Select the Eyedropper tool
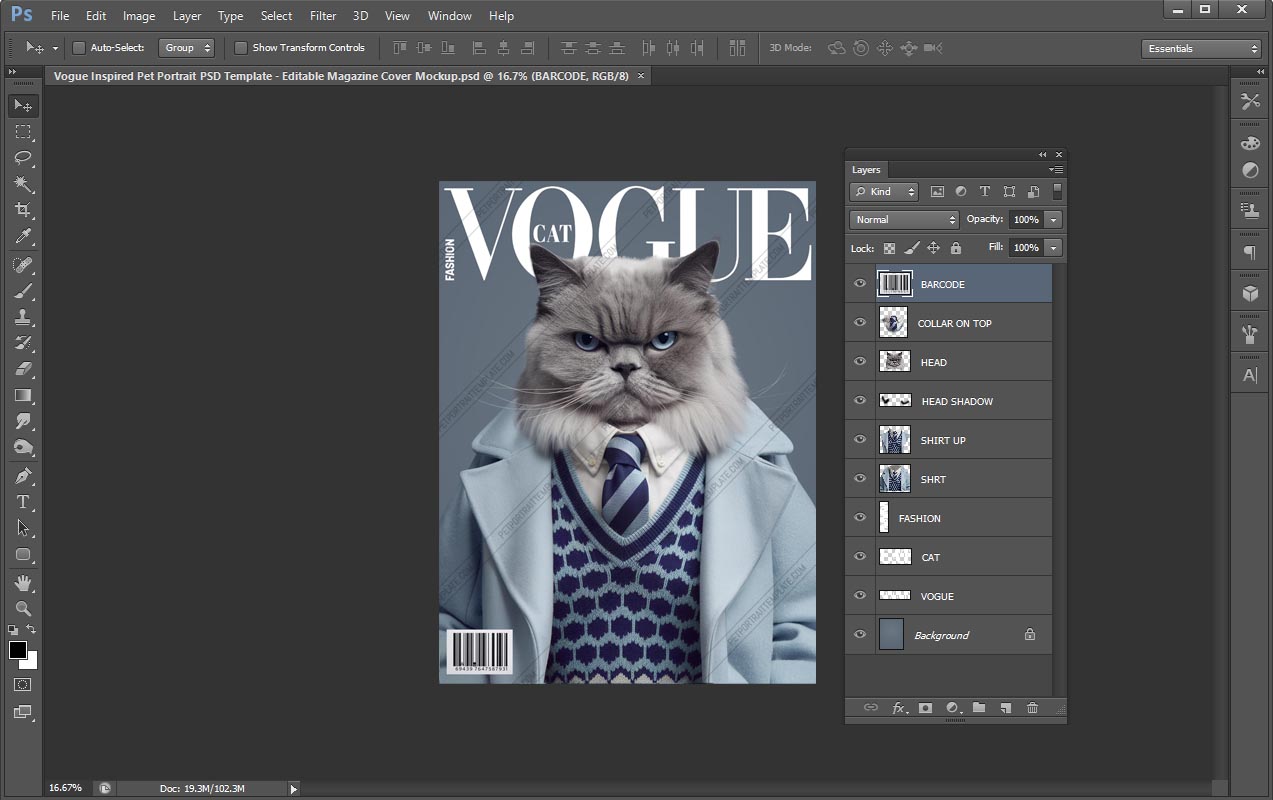Viewport: 1273px width, 800px height. point(22,236)
